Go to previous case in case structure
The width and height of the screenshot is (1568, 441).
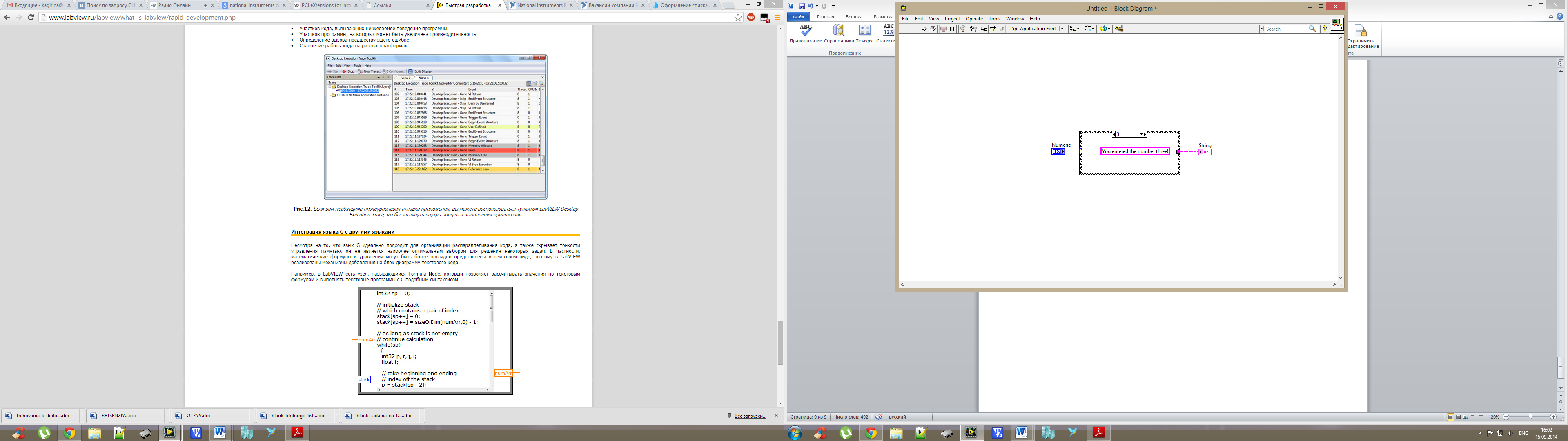tap(1113, 134)
